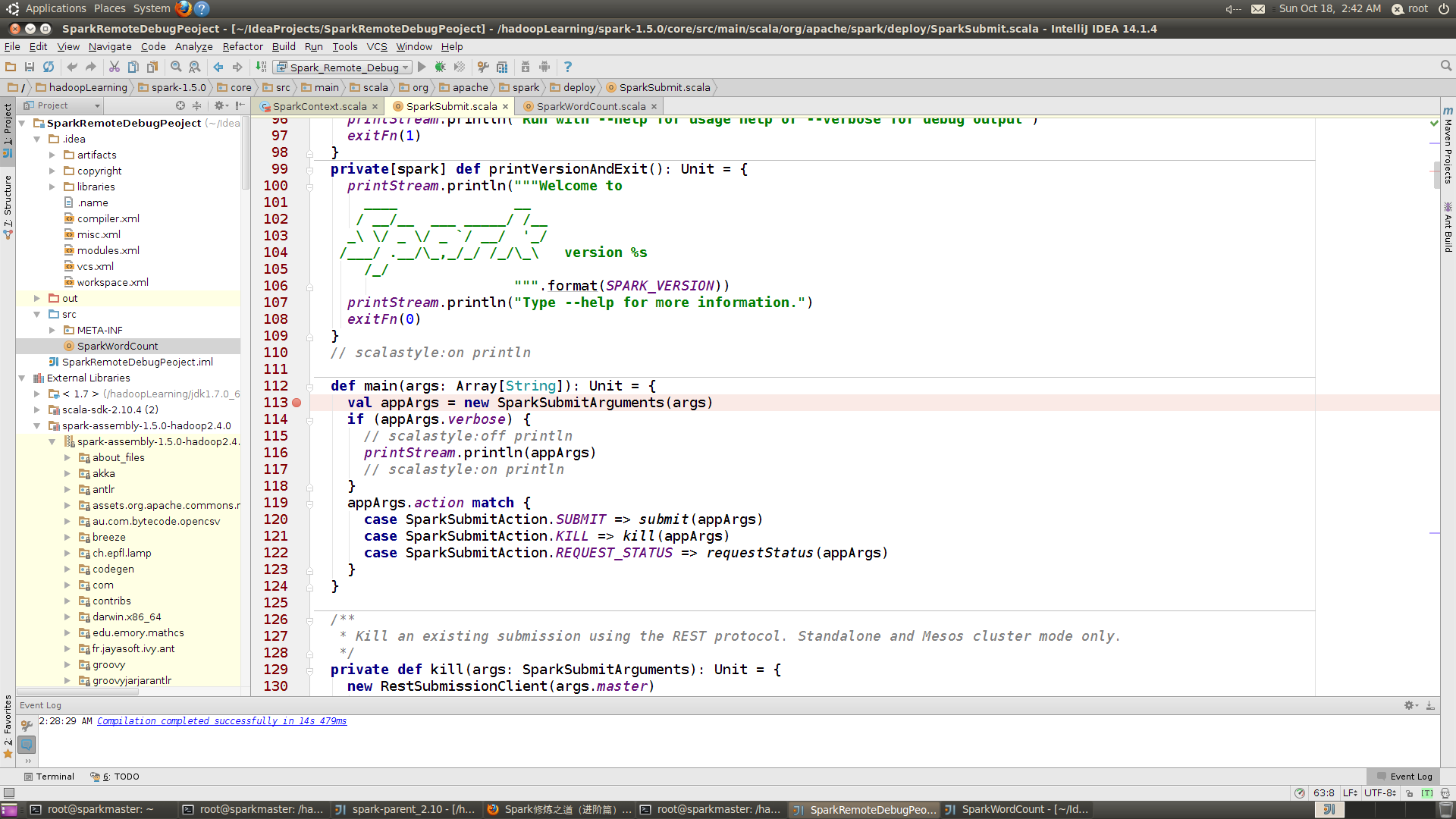
Task: Click the Make Project build icon
Action: (x=261, y=67)
